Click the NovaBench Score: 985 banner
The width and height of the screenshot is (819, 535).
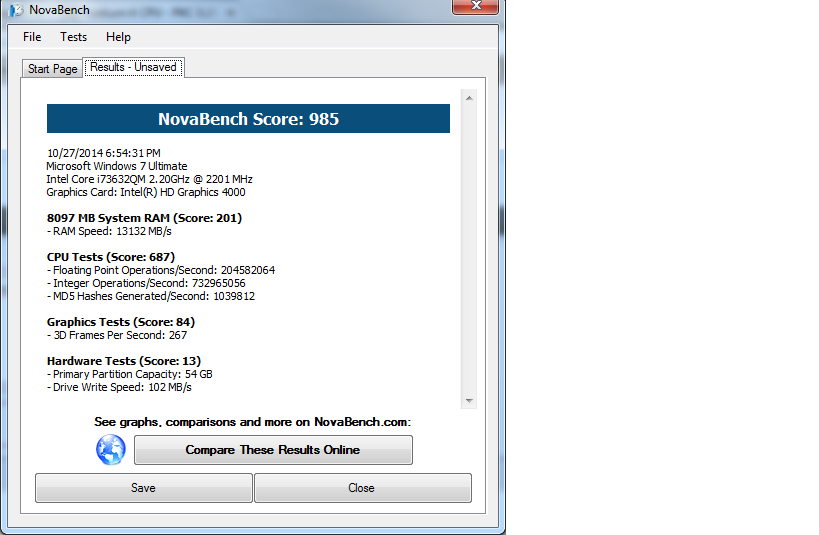coord(248,119)
